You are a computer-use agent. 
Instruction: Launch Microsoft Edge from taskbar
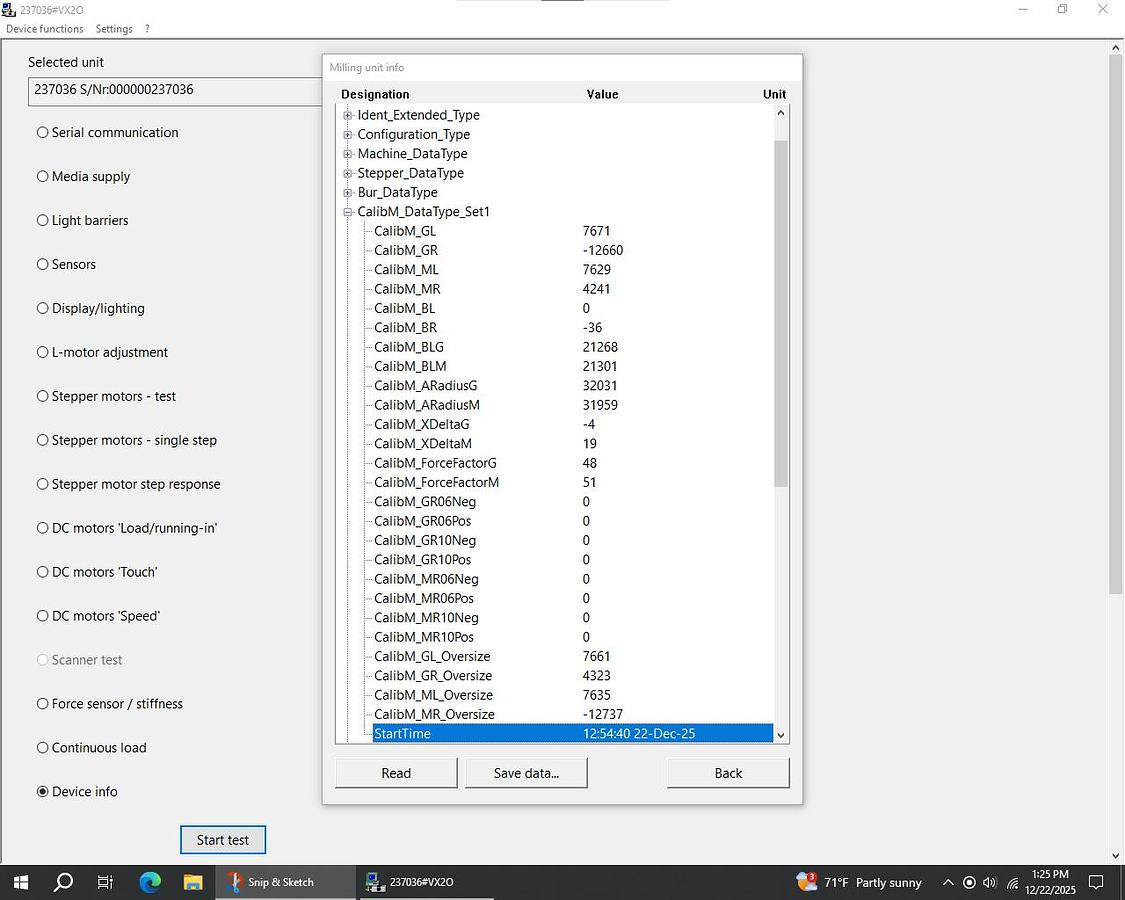[150, 882]
